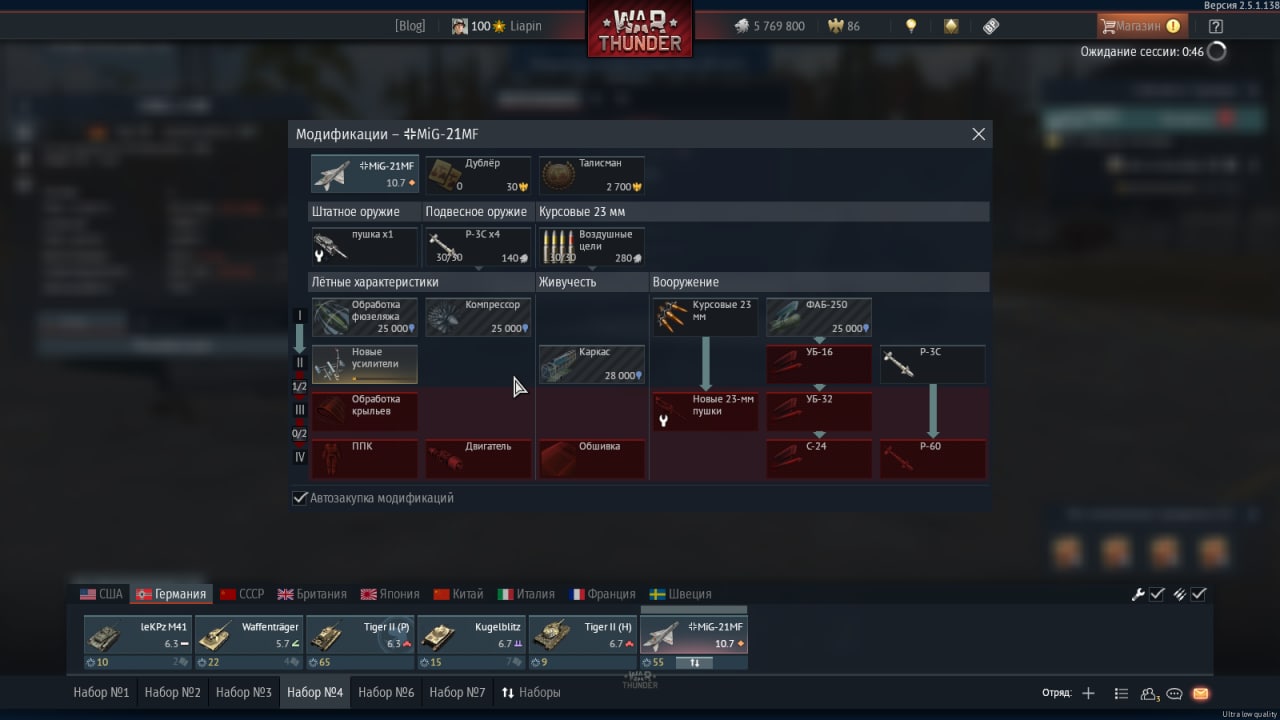1280x720 pixels.
Task: Select the Каркас modification
Action: pos(592,364)
